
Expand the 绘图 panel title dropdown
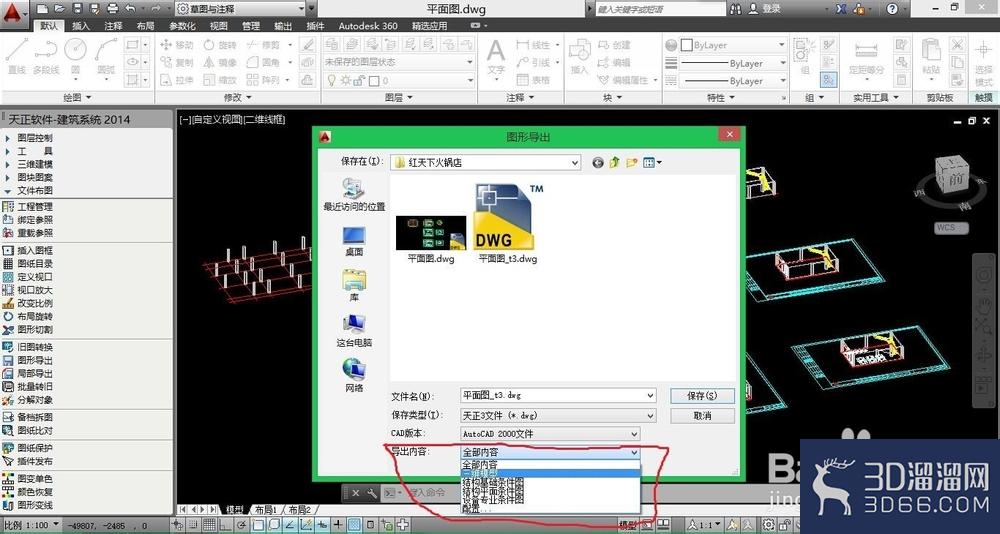(x=77, y=98)
